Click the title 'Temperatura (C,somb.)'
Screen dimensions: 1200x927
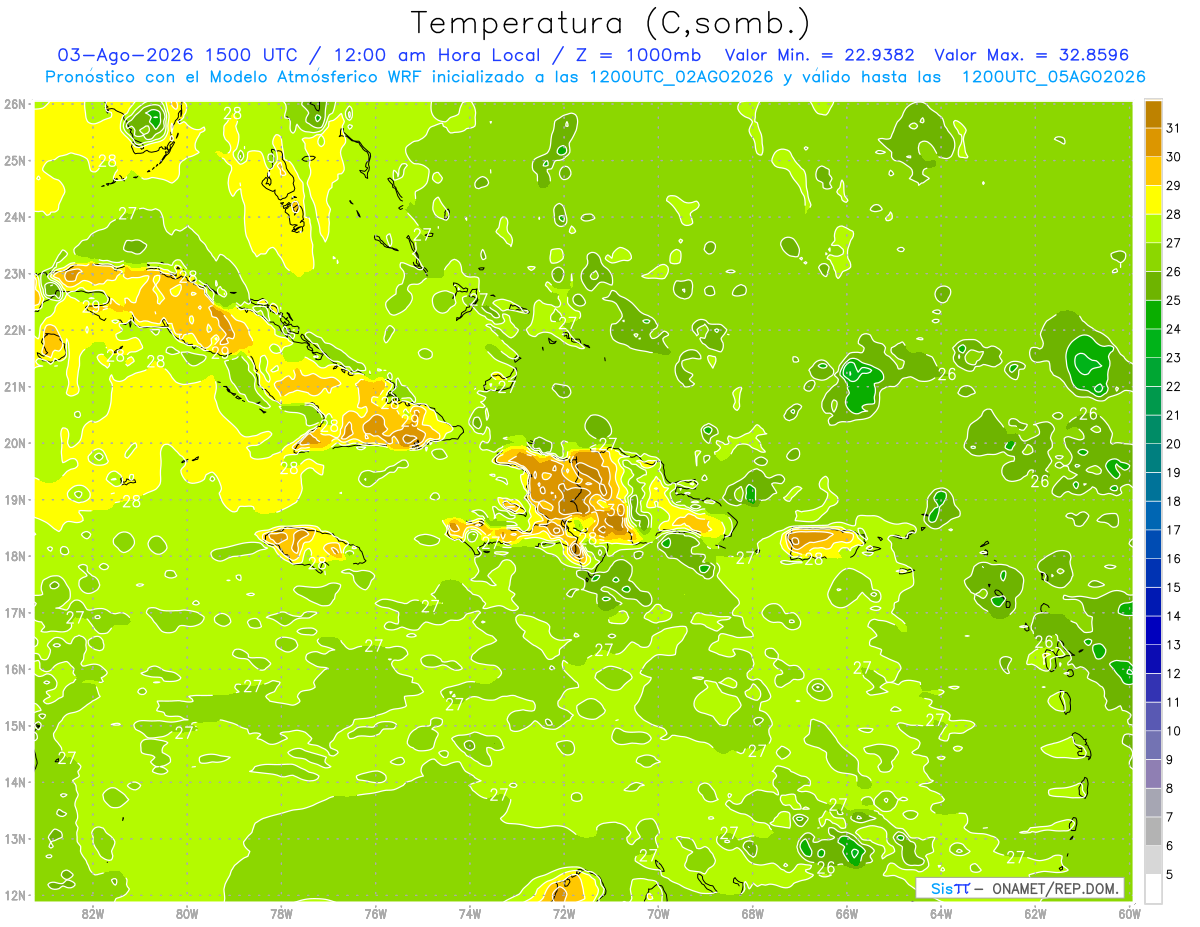tap(611, 24)
